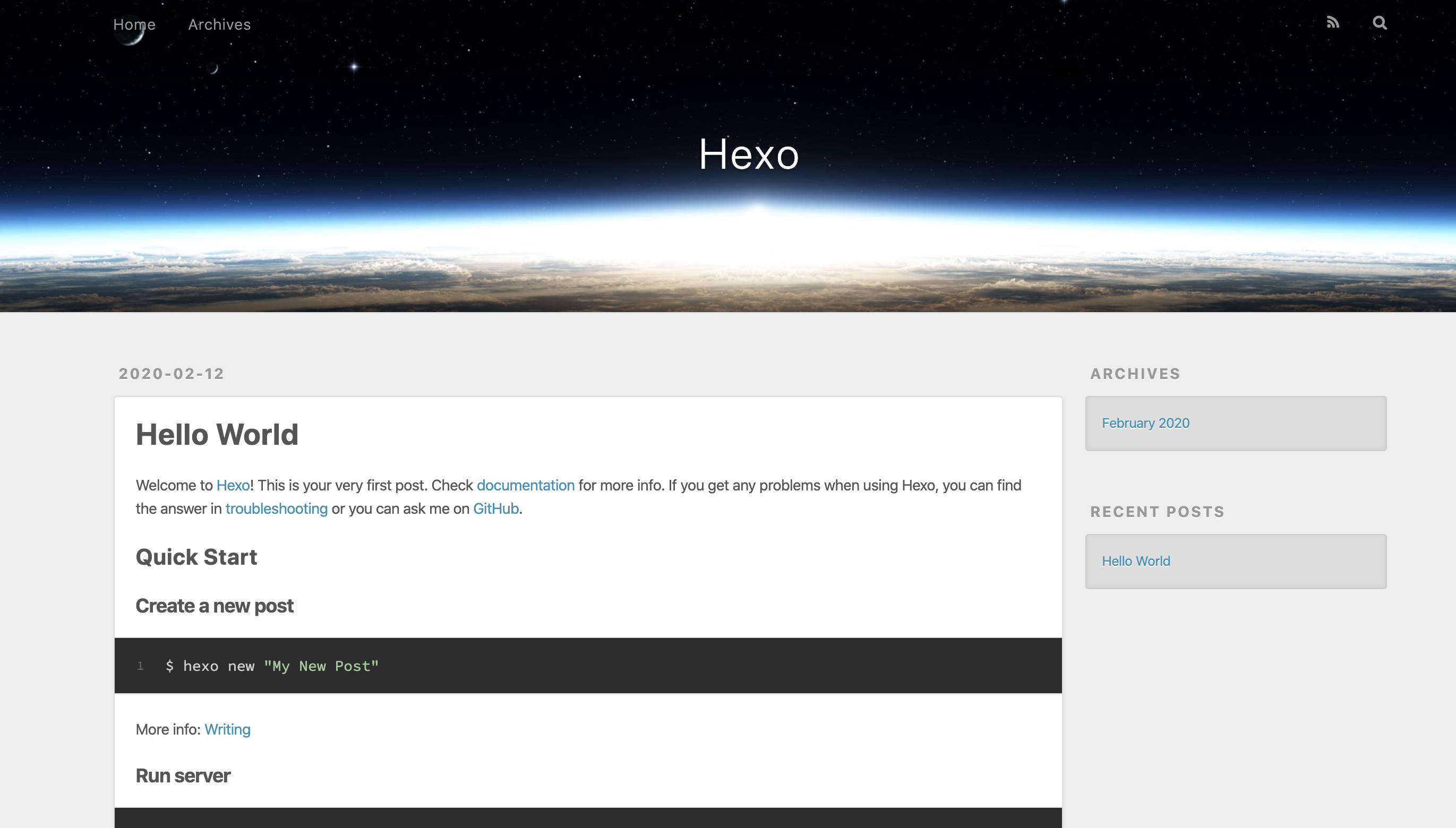The width and height of the screenshot is (1456, 828).
Task: Click the Quick Start heading
Action: pos(196,557)
